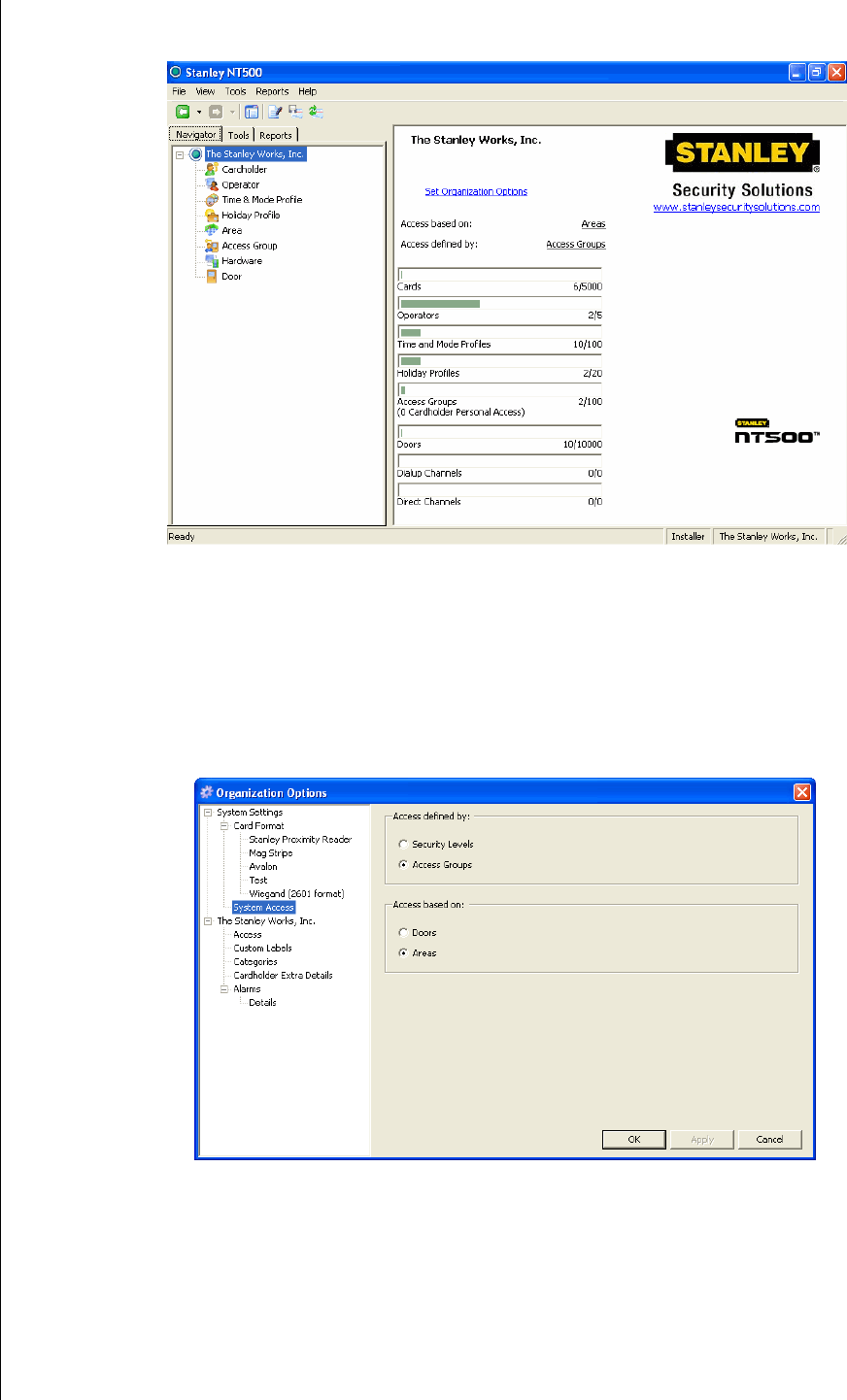Collapse System Settings in Organization Options tree
The width and height of the screenshot is (847, 1400).
pyautogui.click(x=208, y=813)
